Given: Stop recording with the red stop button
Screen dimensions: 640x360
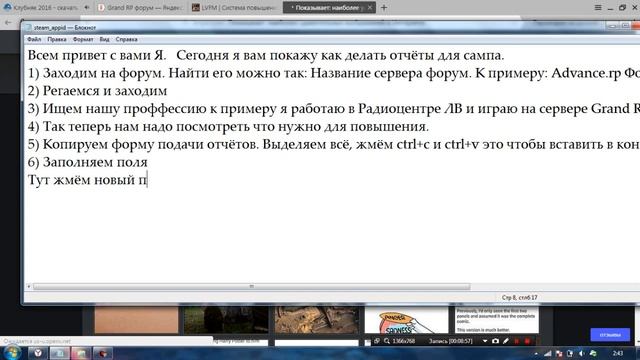Looking at the screenshot, I should click(x=527, y=341).
